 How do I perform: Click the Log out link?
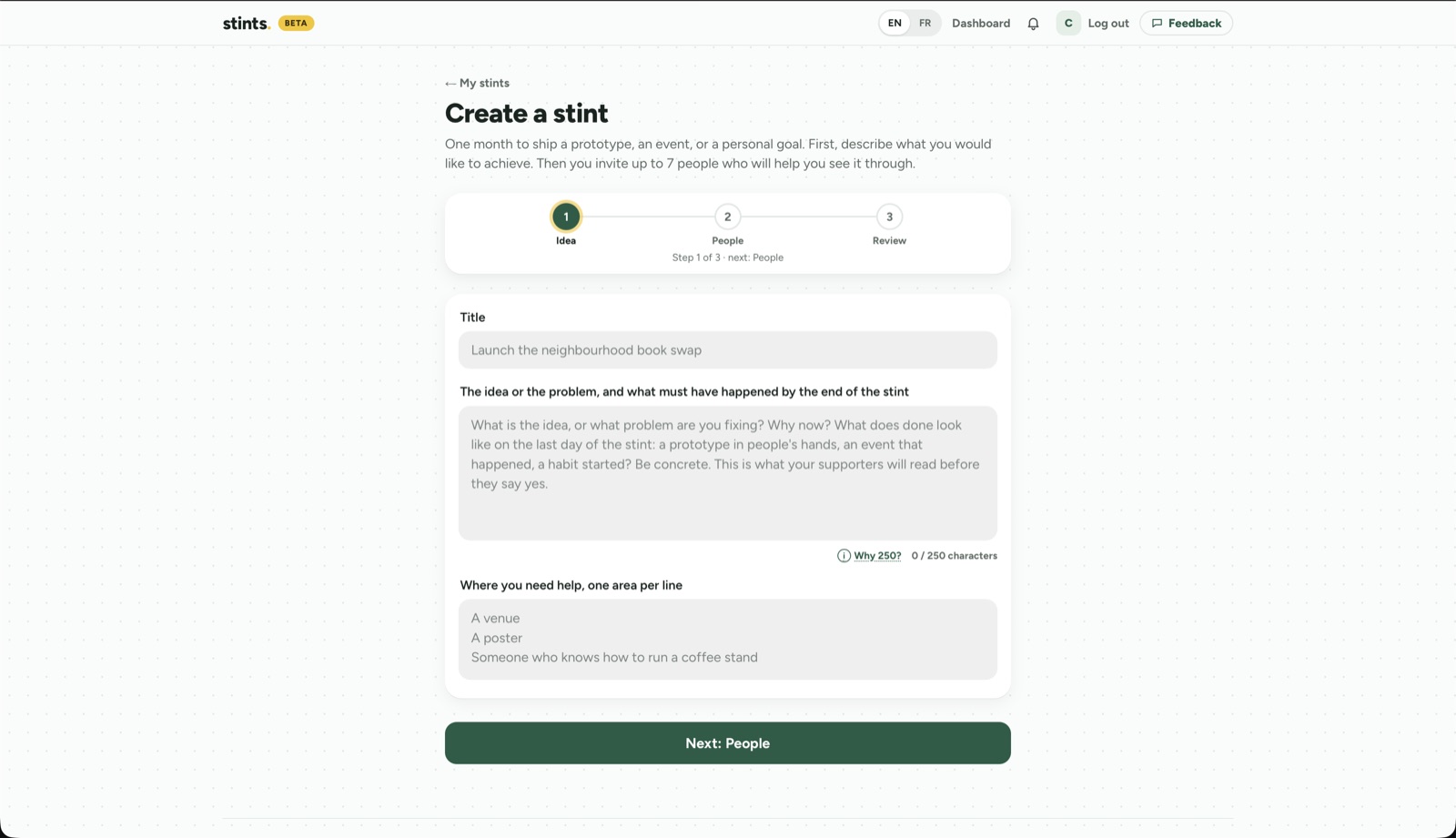tap(1108, 24)
